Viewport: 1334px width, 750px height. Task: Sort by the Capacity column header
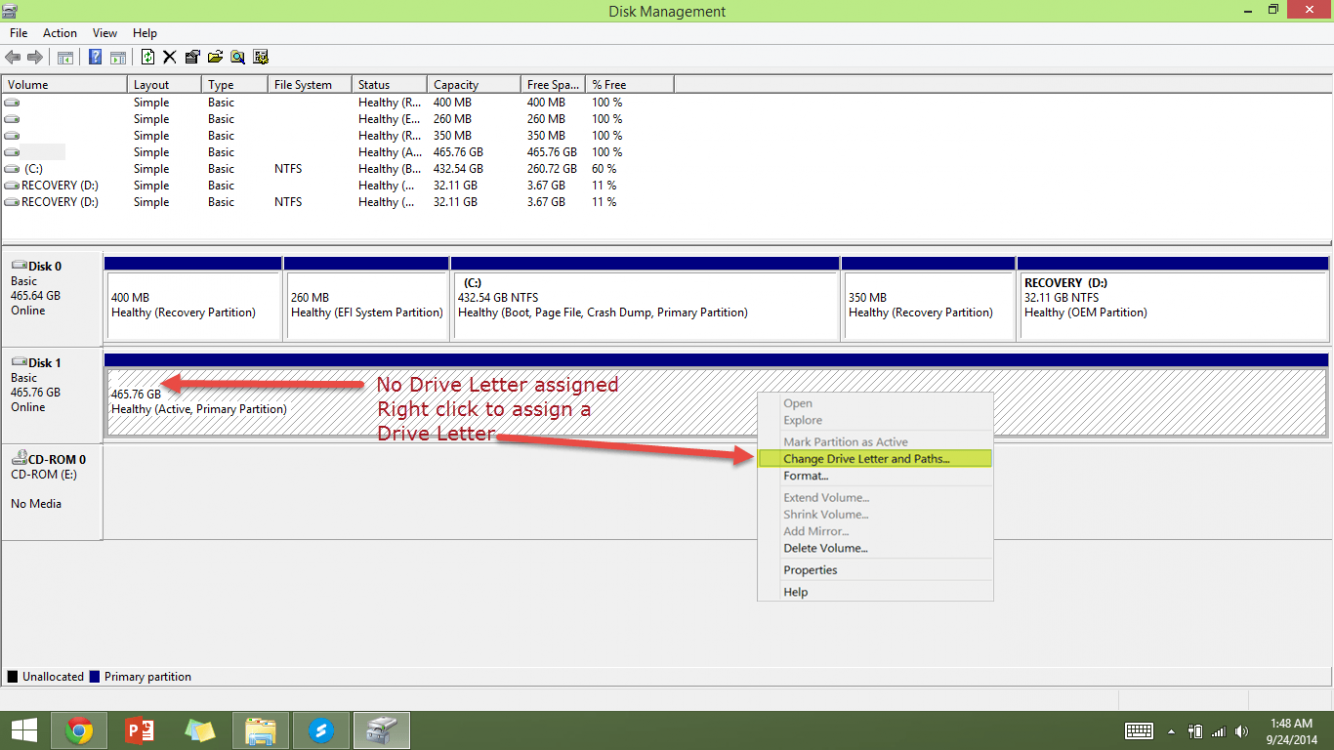pos(473,85)
